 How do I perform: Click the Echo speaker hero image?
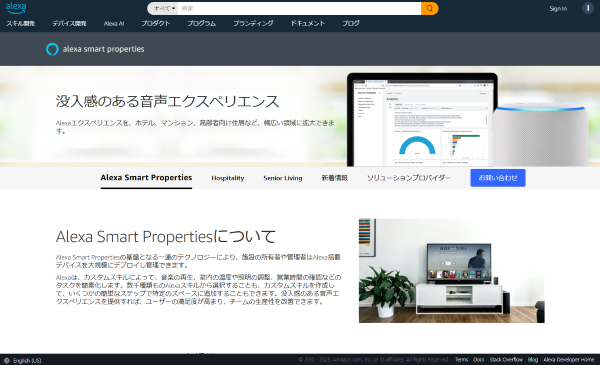(540, 134)
